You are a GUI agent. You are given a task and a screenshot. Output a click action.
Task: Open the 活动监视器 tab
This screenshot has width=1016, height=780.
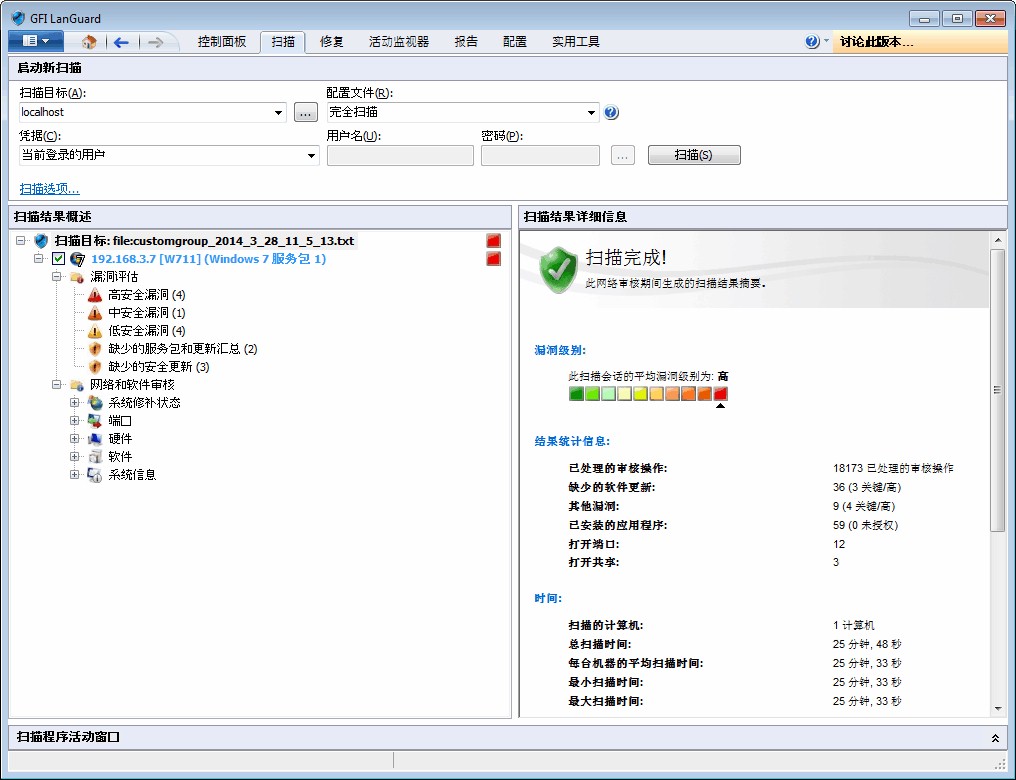(x=398, y=41)
